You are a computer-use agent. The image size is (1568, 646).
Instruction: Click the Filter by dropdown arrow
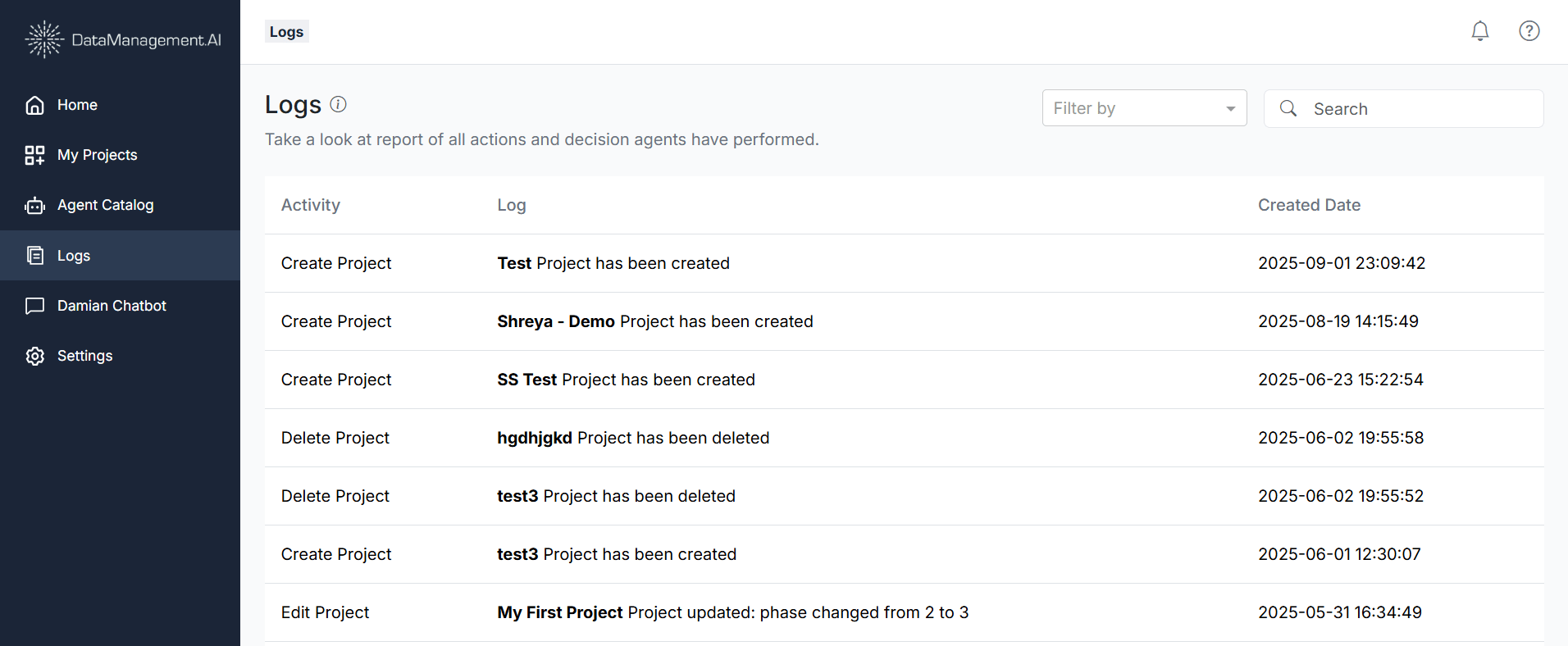click(1230, 109)
